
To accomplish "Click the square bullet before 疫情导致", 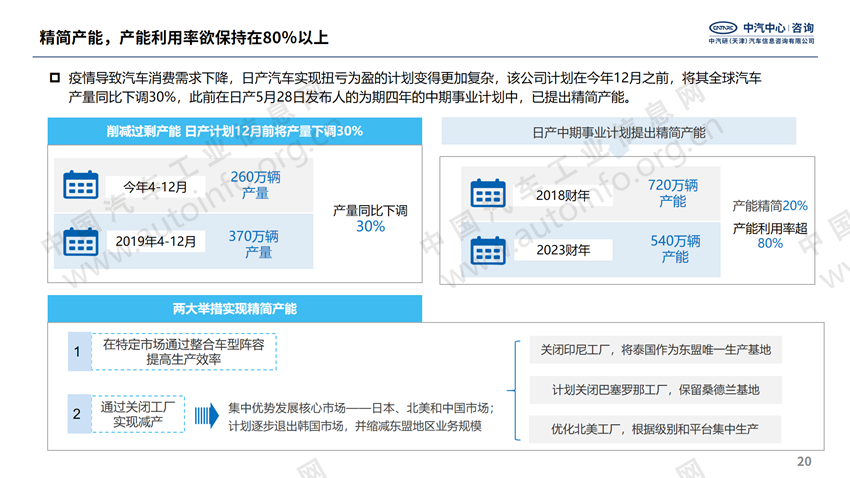I will pyautogui.click(x=55, y=78).
